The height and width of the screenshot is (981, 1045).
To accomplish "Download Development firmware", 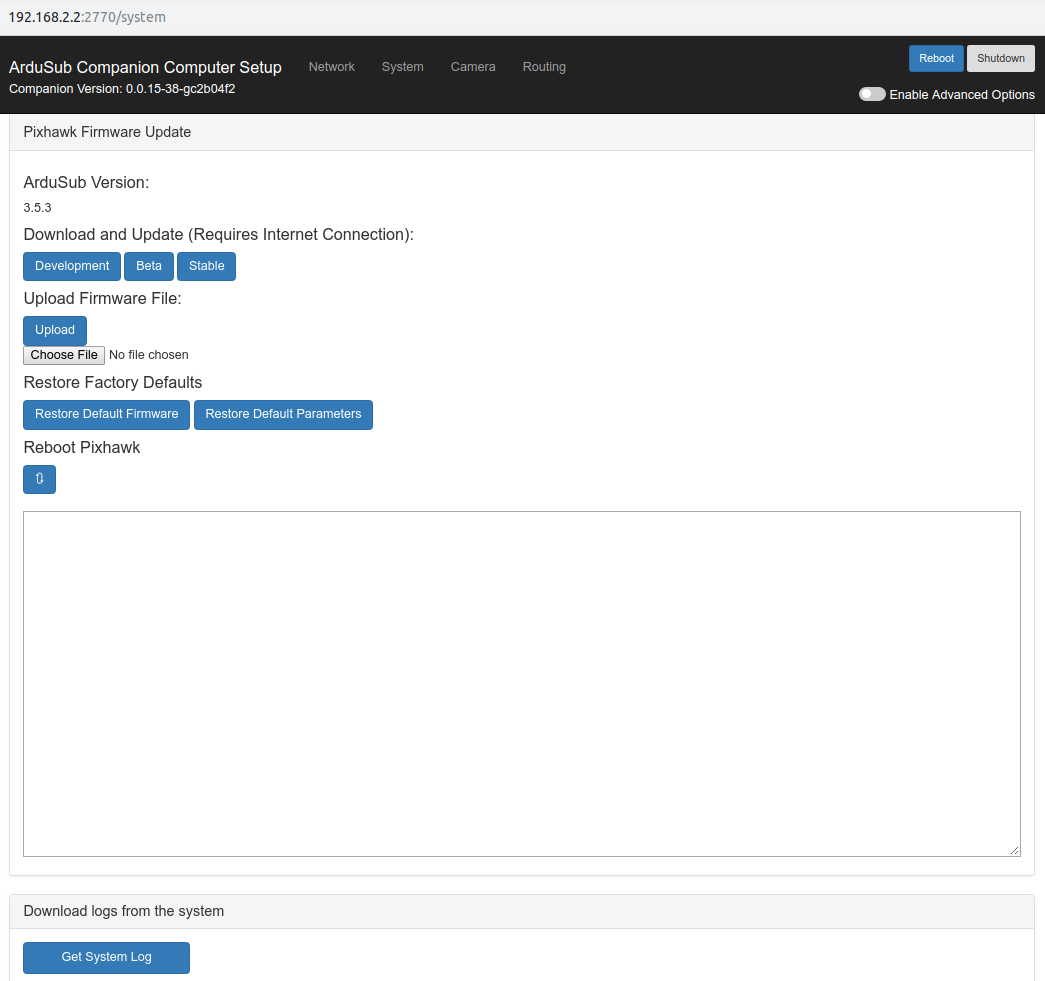I will pyautogui.click(x=72, y=266).
